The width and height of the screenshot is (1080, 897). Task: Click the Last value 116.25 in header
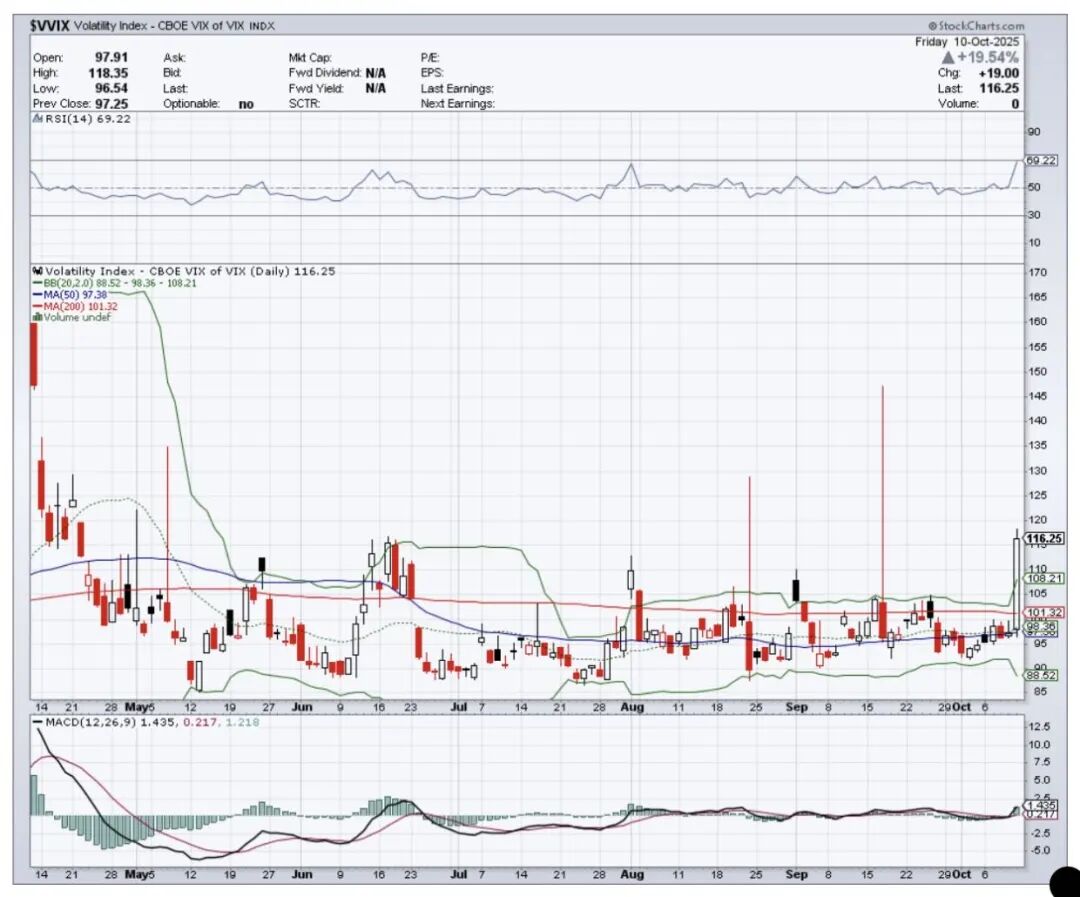click(x=999, y=88)
